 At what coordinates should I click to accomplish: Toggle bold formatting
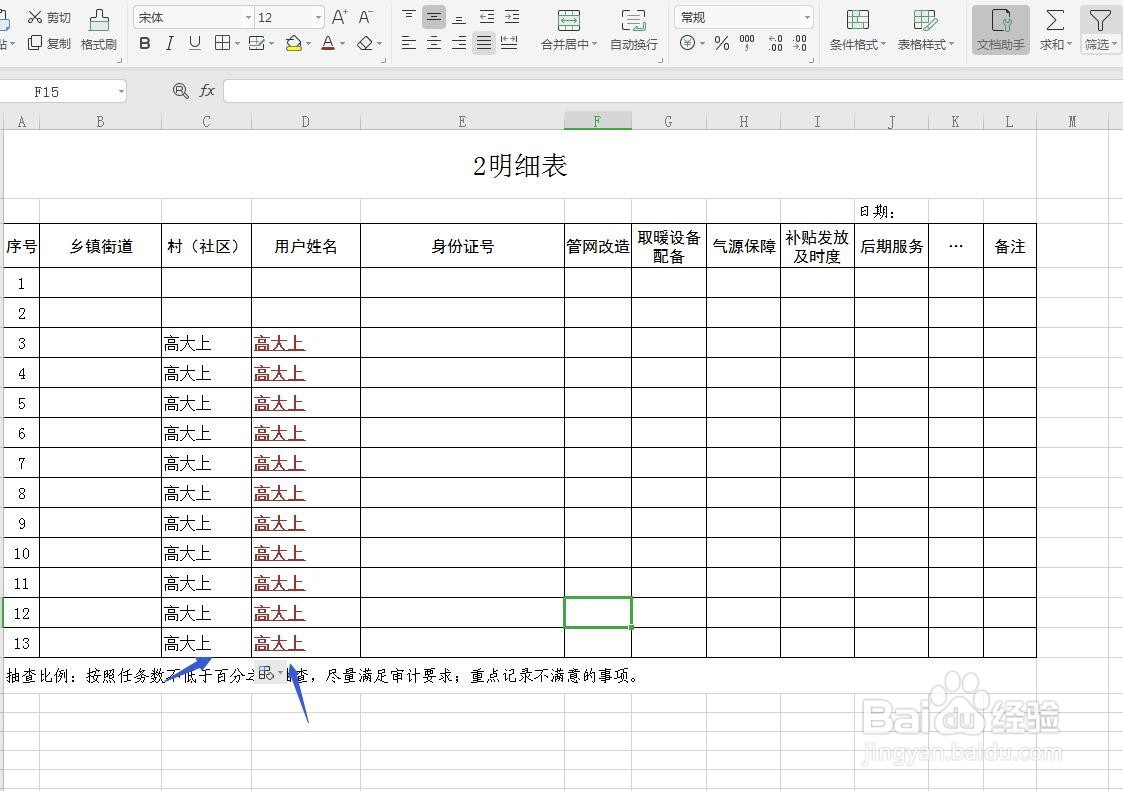click(x=145, y=43)
